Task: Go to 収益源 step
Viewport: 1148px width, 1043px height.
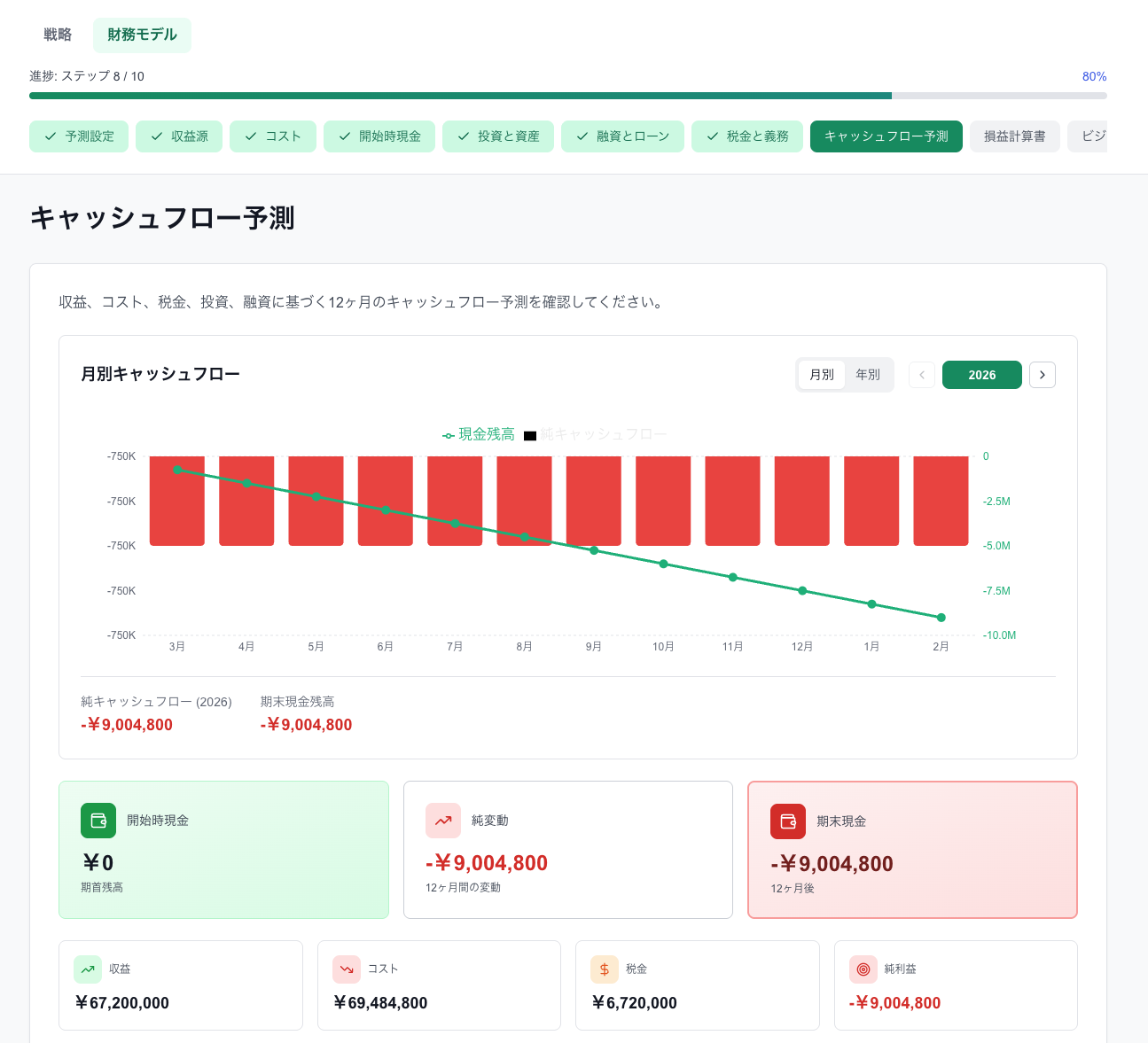Action: tap(179, 136)
